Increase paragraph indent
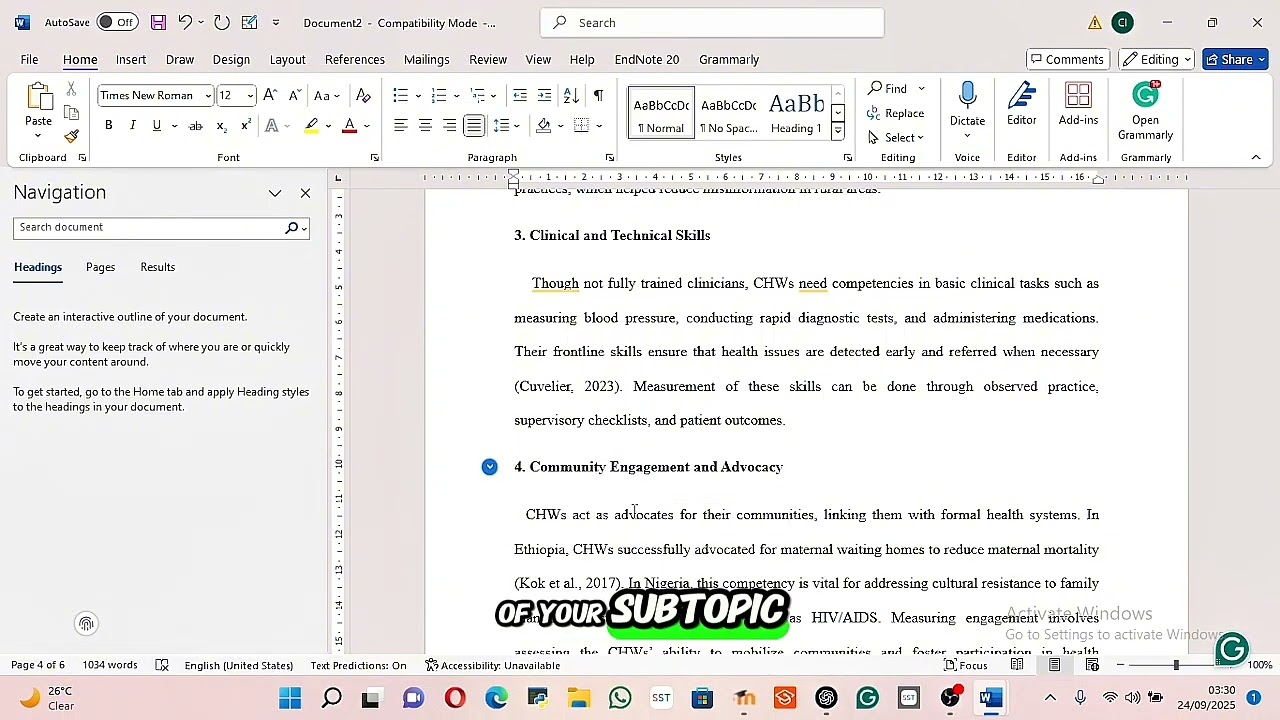Image resolution: width=1280 pixels, height=720 pixels. pyautogui.click(x=544, y=95)
